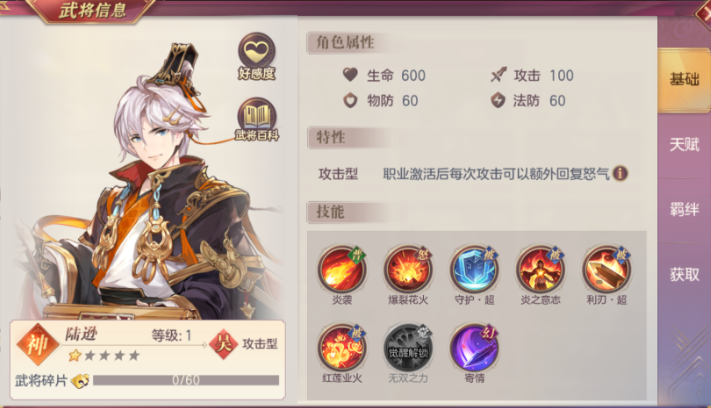Tap the 武将碎片 fragment icon
The width and height of the screenshot is (711, 408).
pos(80,381)
